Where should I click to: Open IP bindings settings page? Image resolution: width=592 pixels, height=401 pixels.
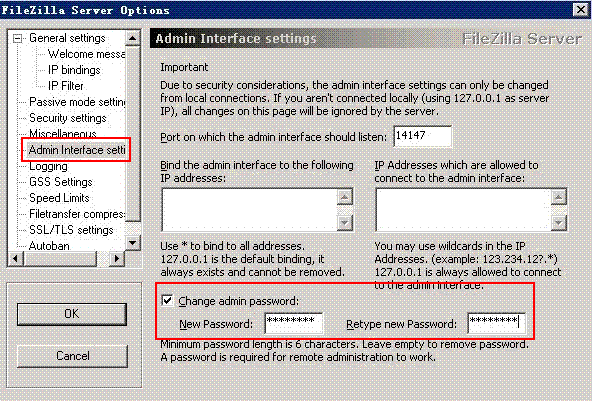point(74,70)
